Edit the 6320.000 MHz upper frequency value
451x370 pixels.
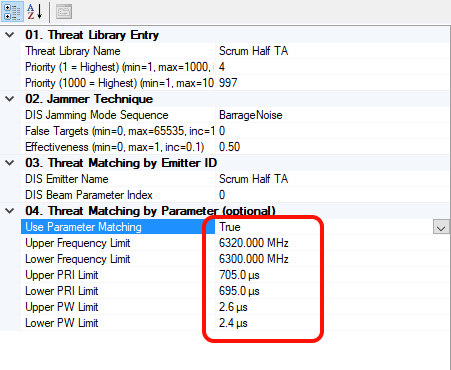click(x=254, y=243)
